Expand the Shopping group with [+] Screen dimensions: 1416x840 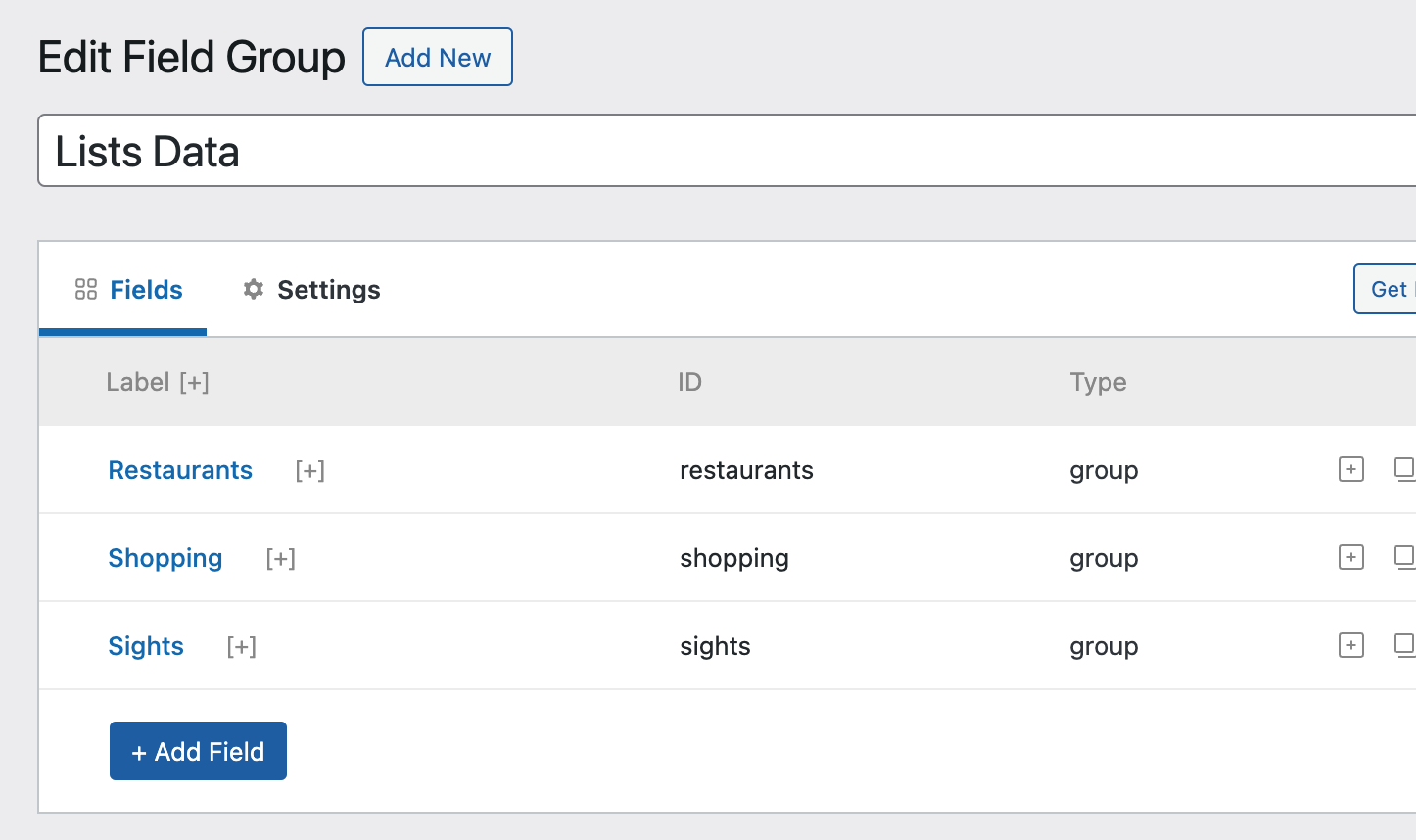point(281,558)
